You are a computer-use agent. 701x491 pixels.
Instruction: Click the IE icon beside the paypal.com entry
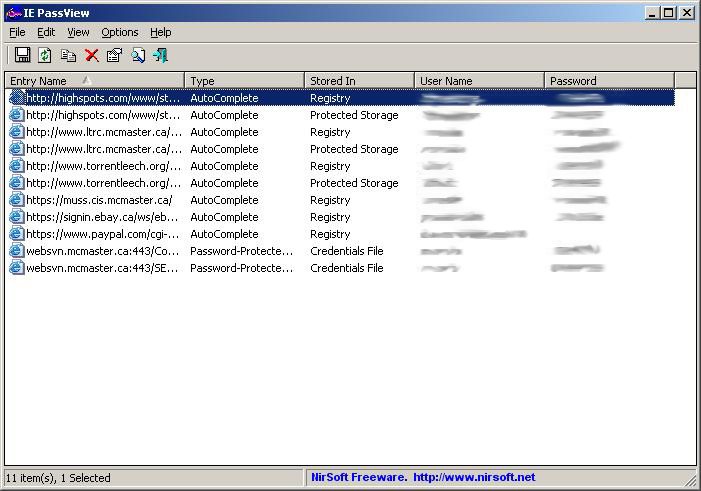click(x=16, y=234)
